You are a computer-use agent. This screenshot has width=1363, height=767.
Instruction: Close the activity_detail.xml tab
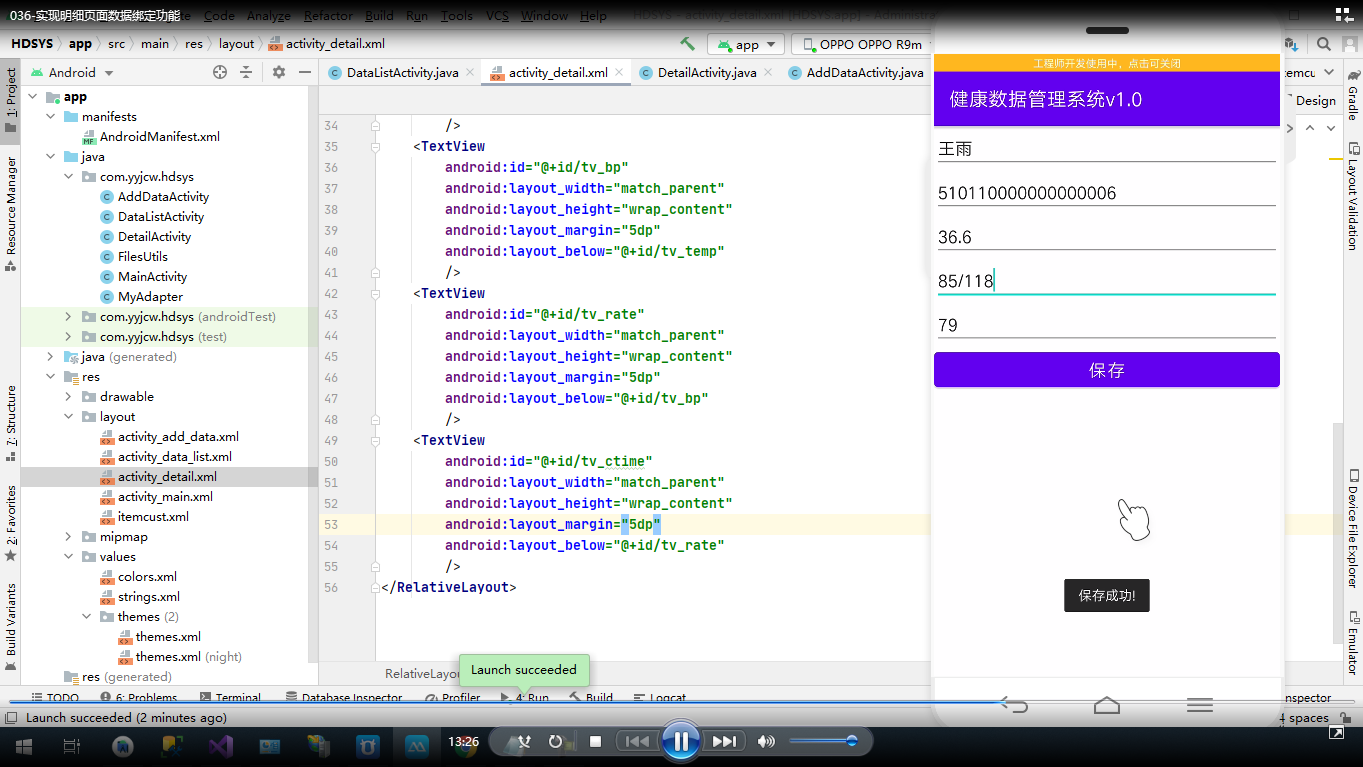[620, 72]
